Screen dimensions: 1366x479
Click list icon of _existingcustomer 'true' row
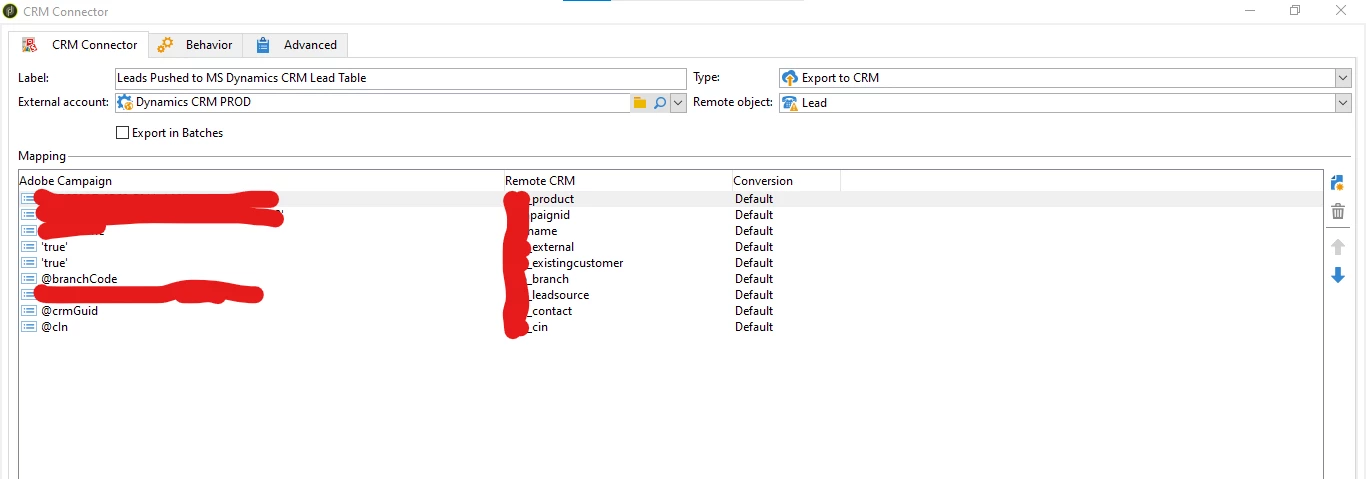(29, 263)
